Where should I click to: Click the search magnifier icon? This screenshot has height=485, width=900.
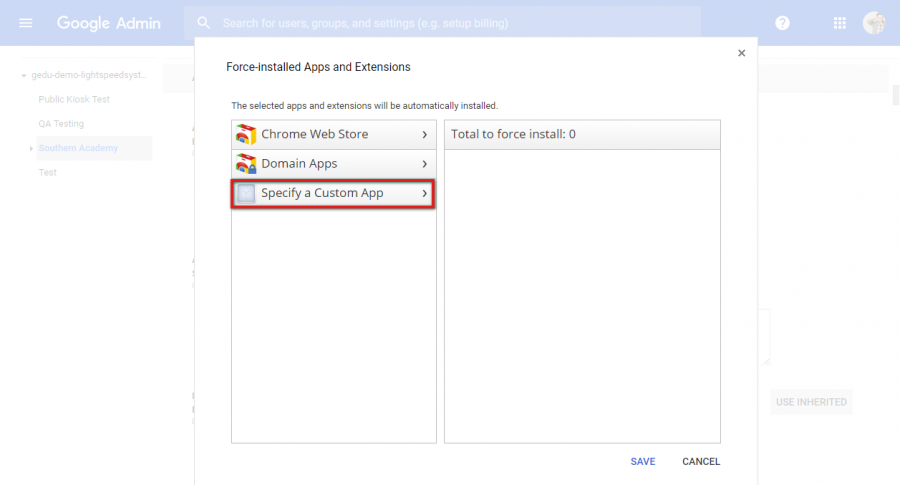203,23
